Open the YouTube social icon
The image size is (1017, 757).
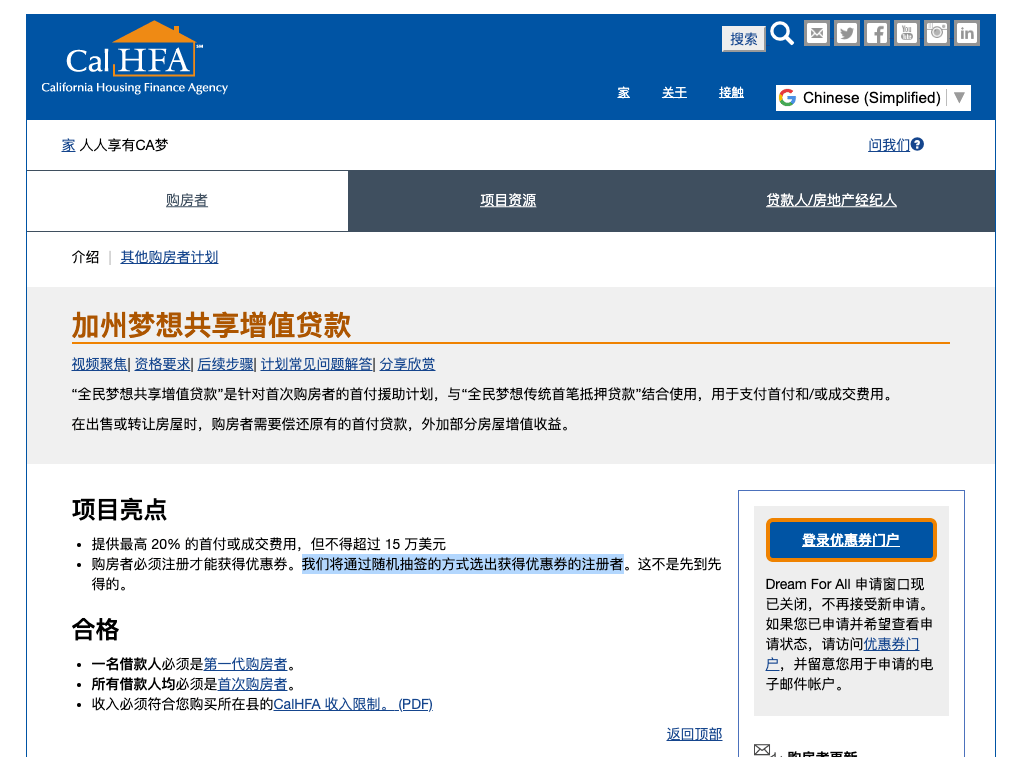point(907,33)
